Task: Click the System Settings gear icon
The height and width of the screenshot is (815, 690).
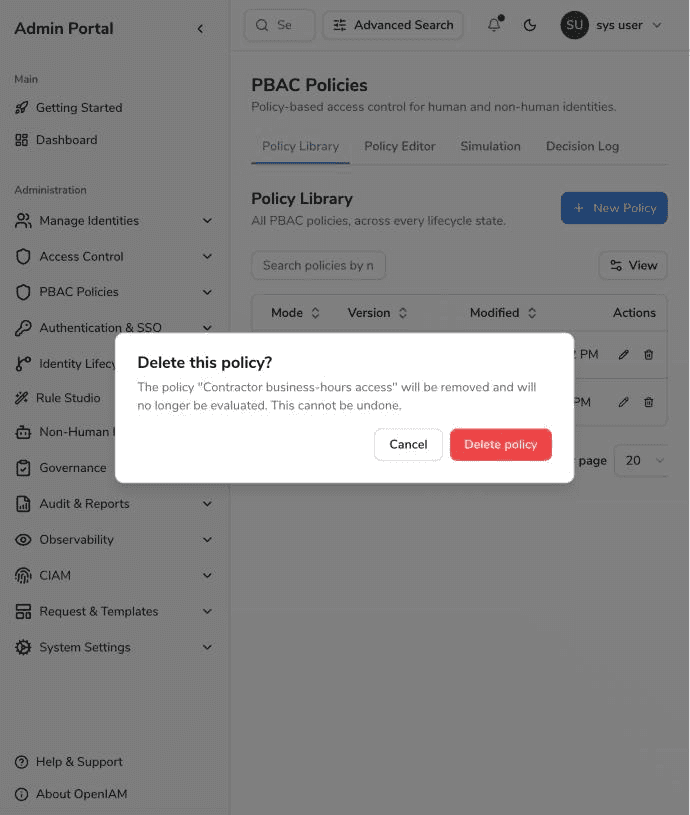Action: [x=23, y=647]
